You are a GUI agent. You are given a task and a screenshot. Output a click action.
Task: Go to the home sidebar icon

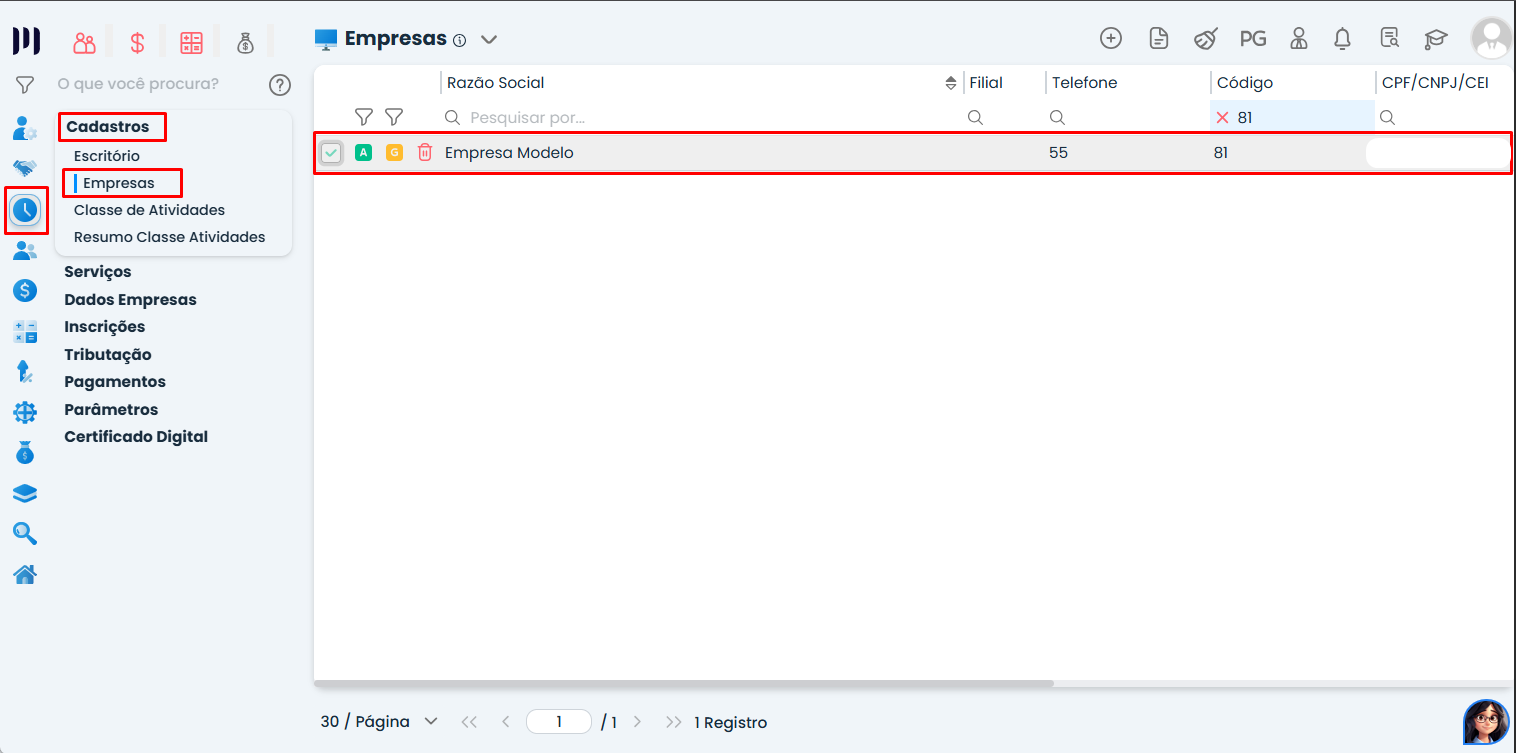pos(25,574)
